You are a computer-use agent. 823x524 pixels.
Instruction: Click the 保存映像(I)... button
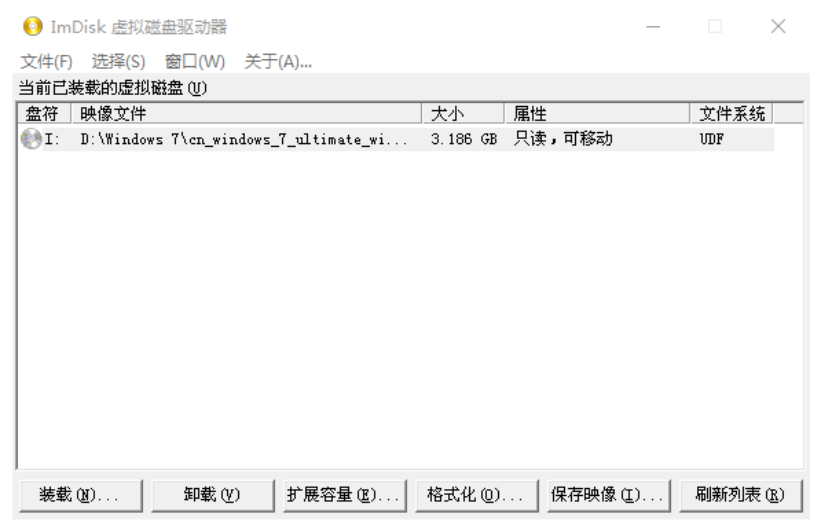pos(609,495)
